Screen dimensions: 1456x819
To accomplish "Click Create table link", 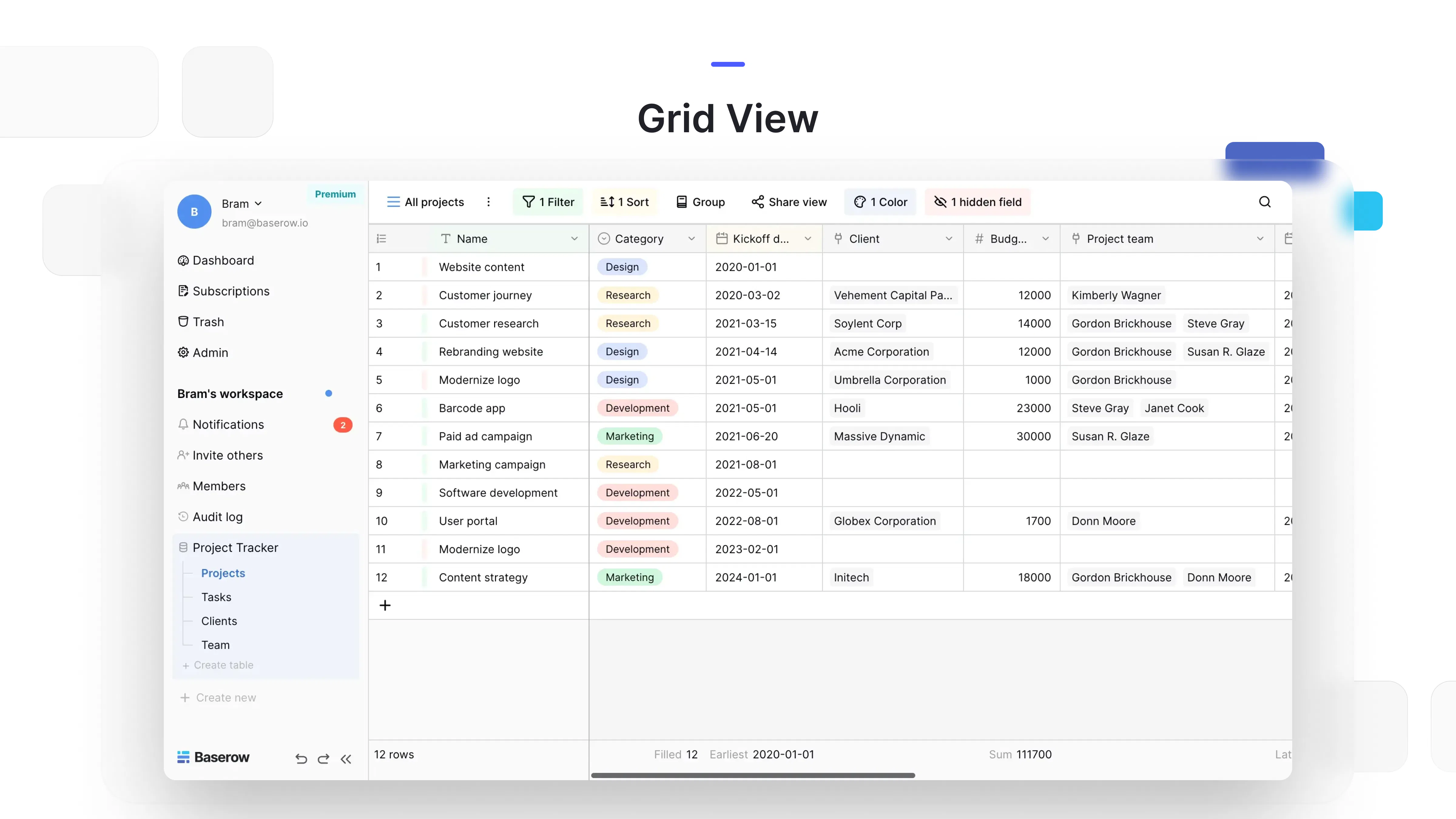I will coord(217,665).
